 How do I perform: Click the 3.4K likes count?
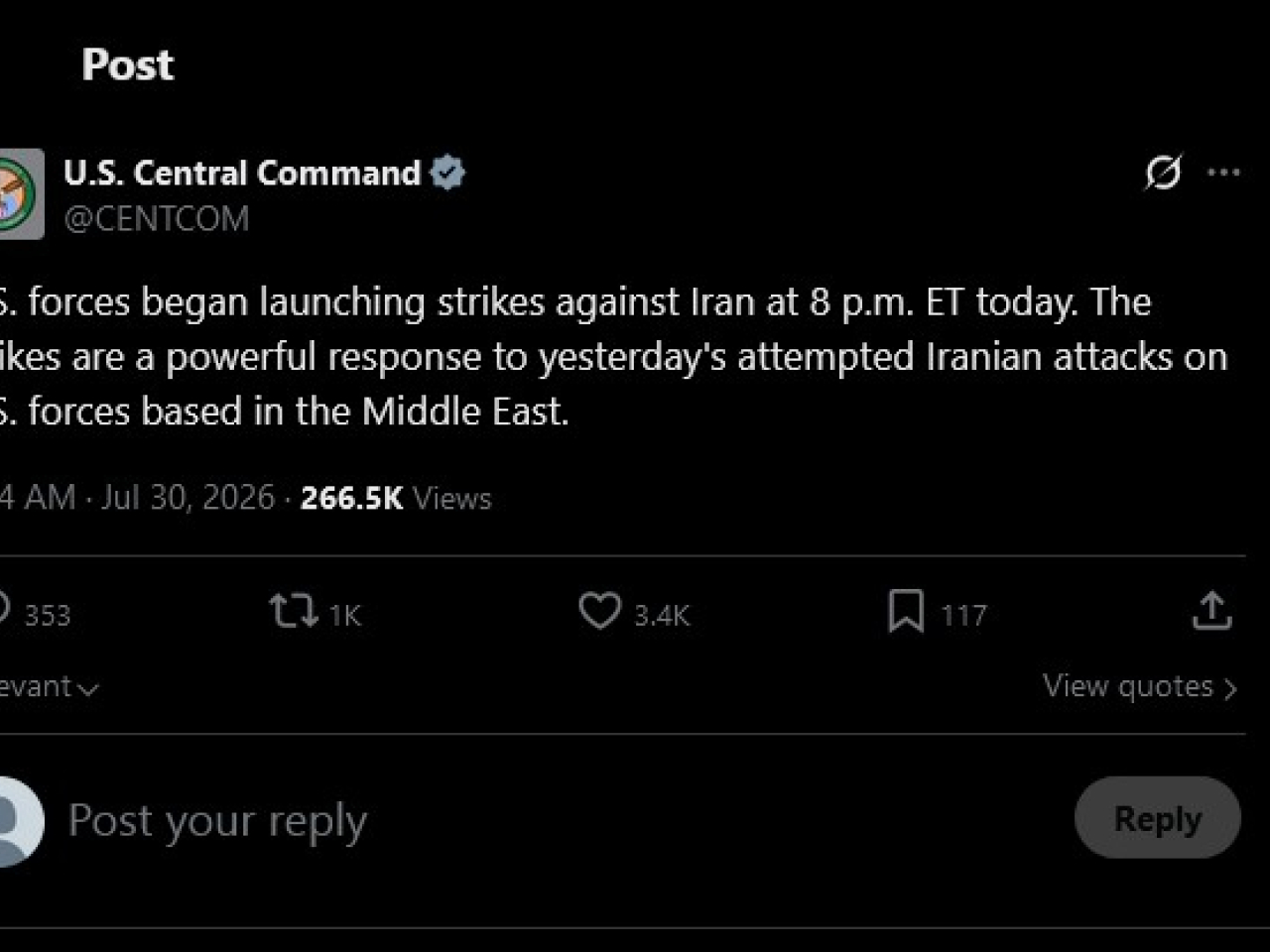point(662,615)
